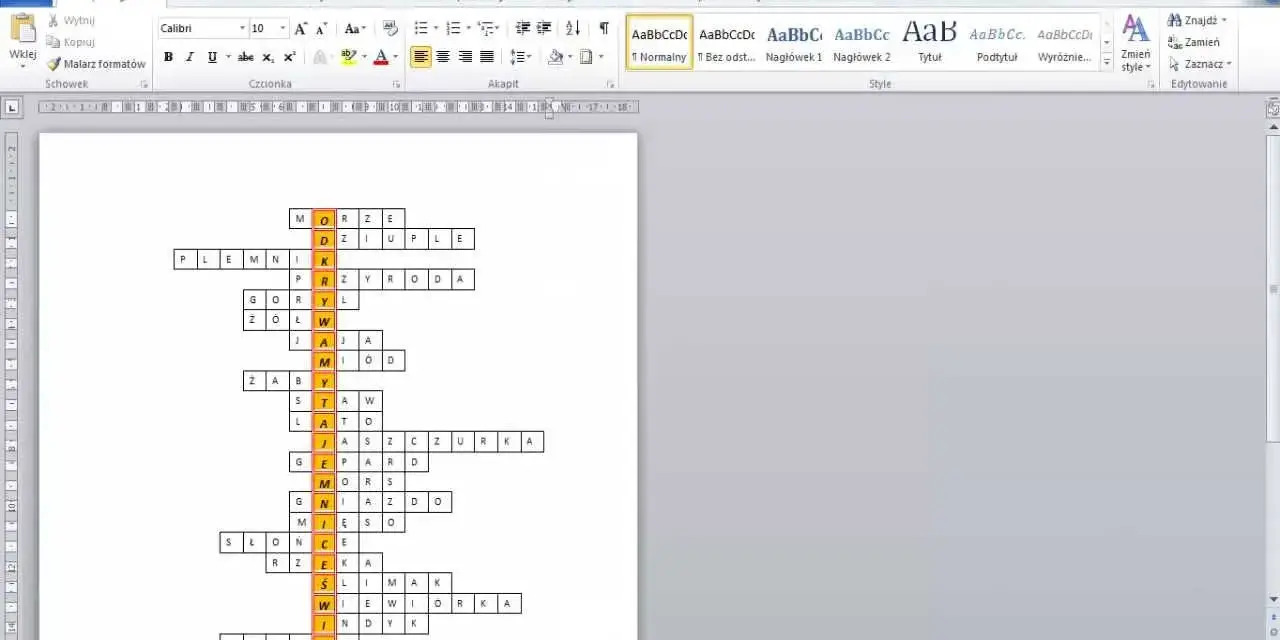1280x640 pixels.
Task: Select the Tytuł style
Action: tap(930, 42)
